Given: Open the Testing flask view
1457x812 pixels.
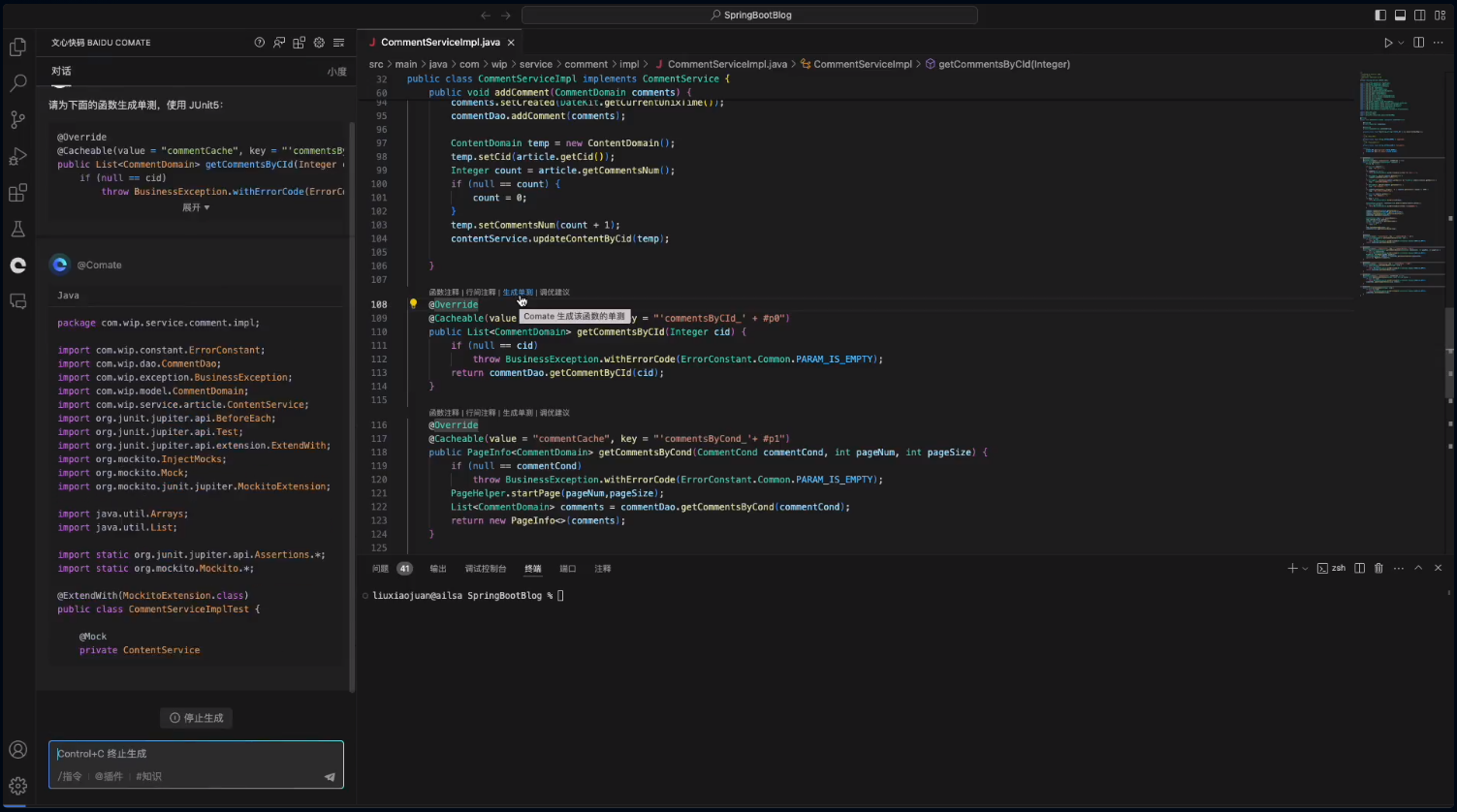Looking at the screenshot, I should (x=17, y=230).
